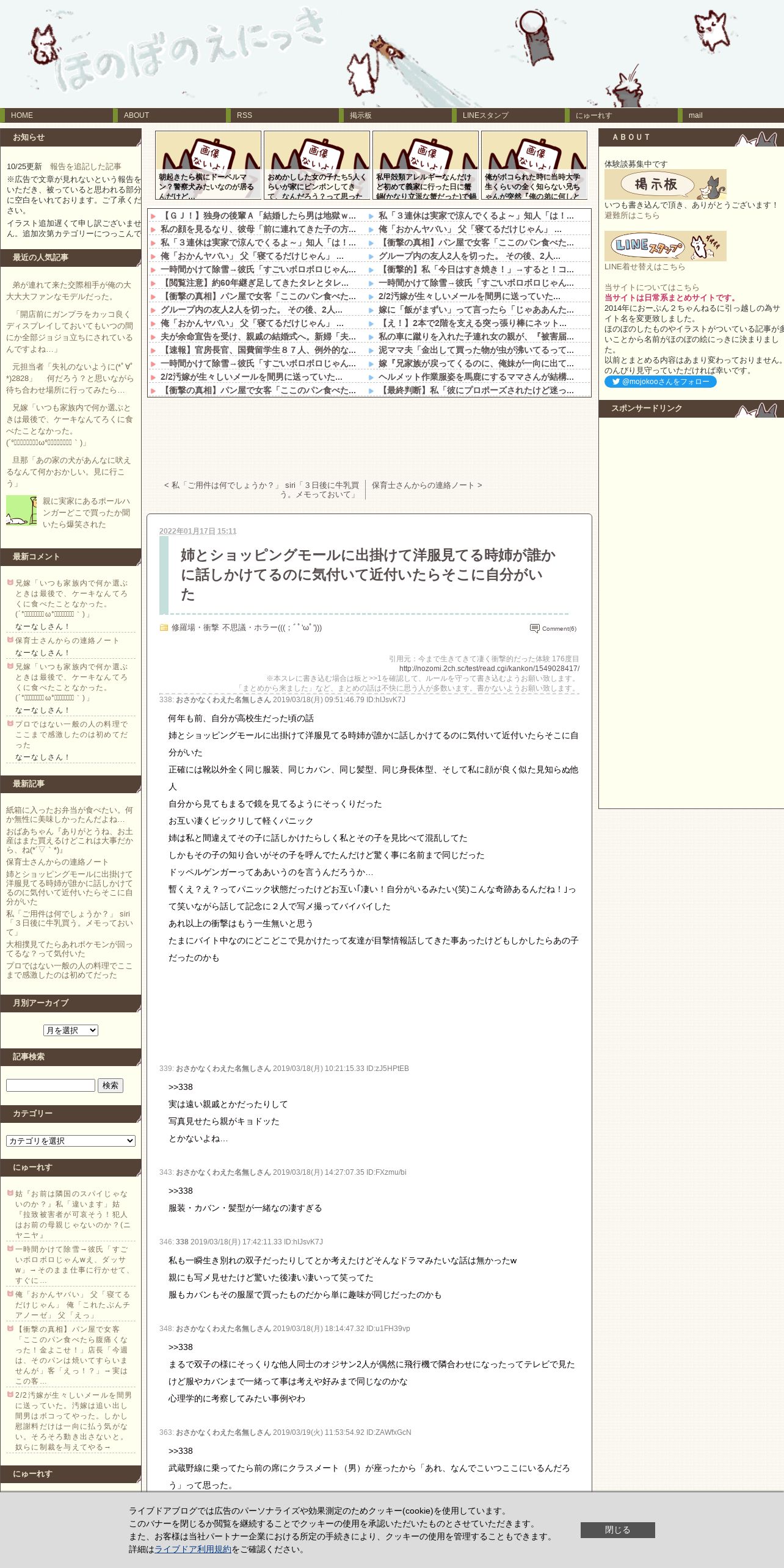Click the 掲示板 banner image
Image resolution: width=784 pixels, height=1568 pixels.
click(x=666, y=184)
